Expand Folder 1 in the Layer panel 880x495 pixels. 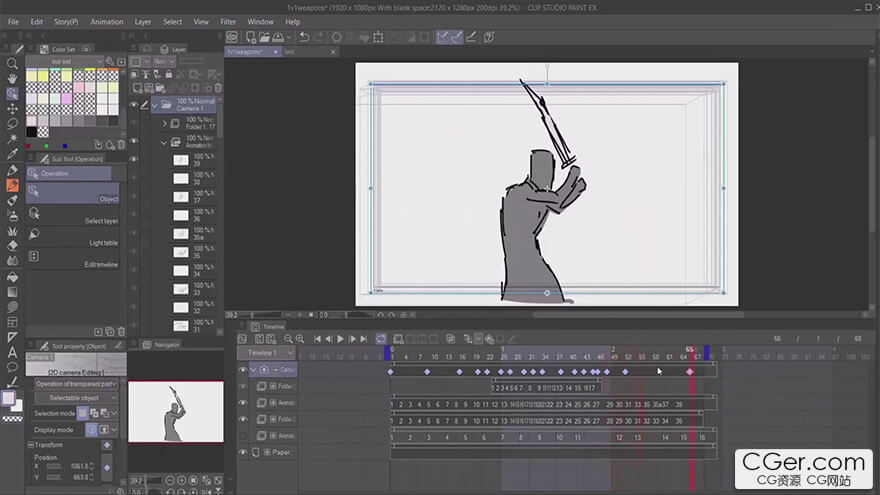(x=165, y=123)
